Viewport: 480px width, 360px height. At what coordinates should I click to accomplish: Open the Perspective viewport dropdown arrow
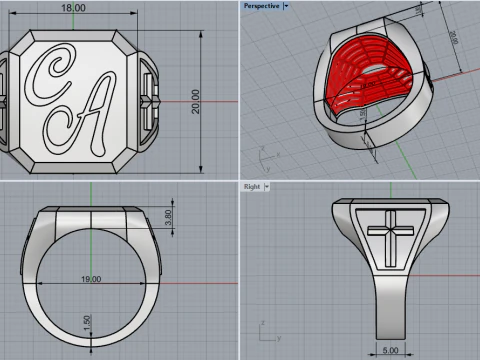[x=286, y=6]
